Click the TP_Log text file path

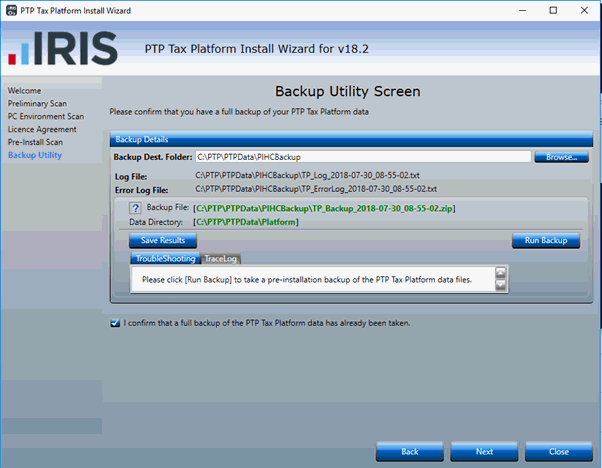click(307, 175)
